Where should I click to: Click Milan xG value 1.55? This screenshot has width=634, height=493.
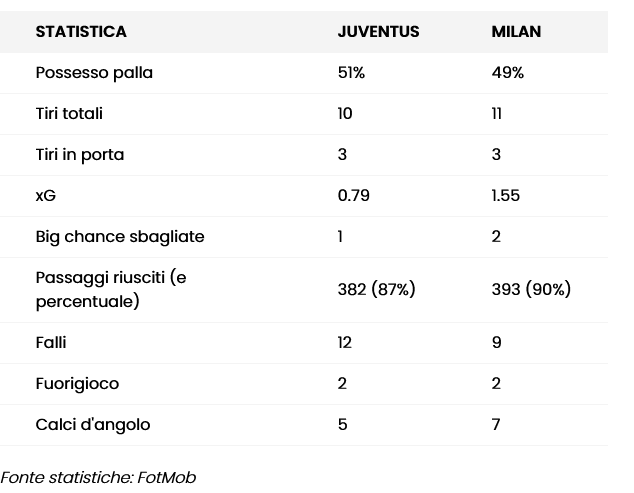click(x=506, y=196)
